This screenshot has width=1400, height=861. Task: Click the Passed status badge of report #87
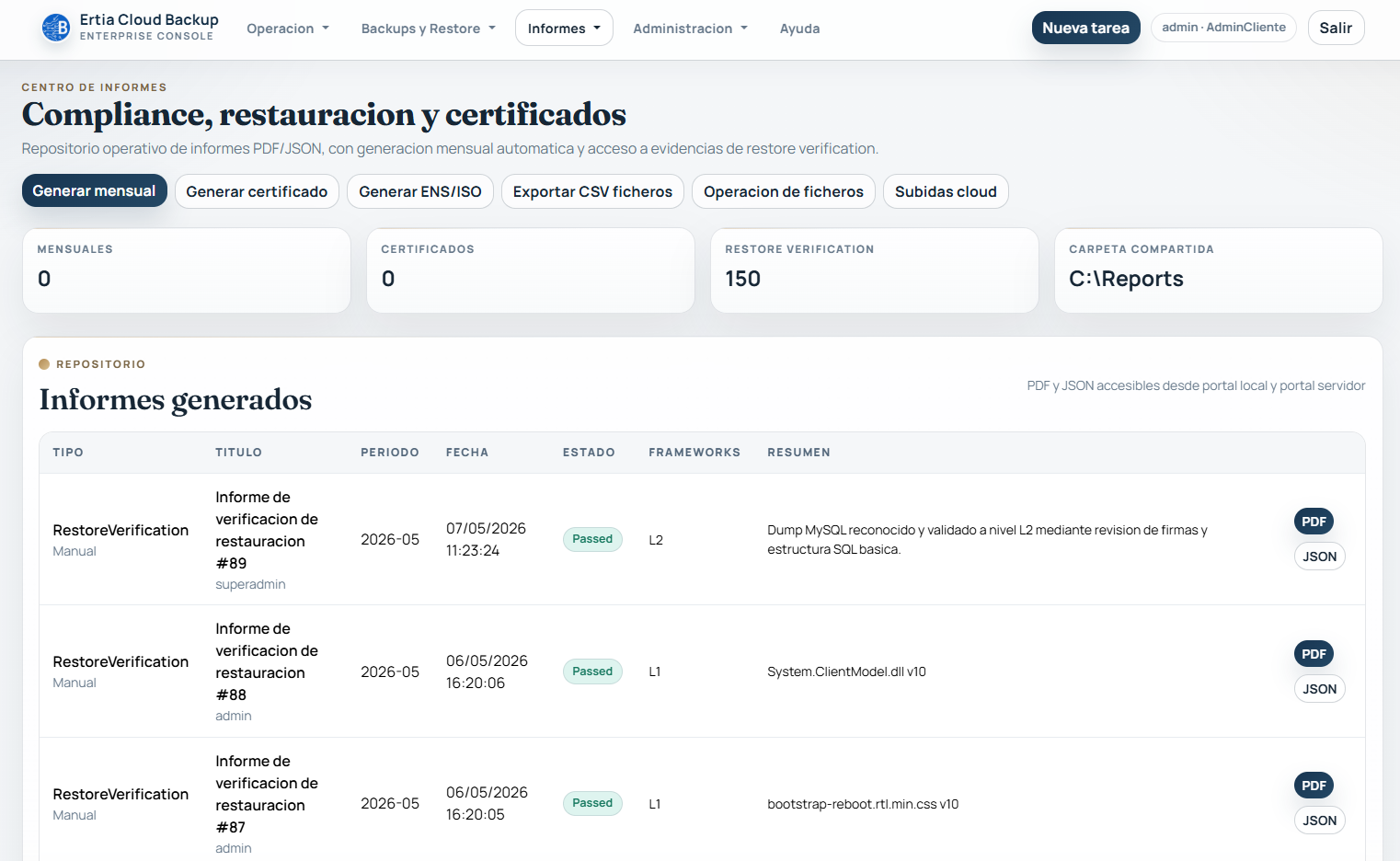tap(592, 803)
